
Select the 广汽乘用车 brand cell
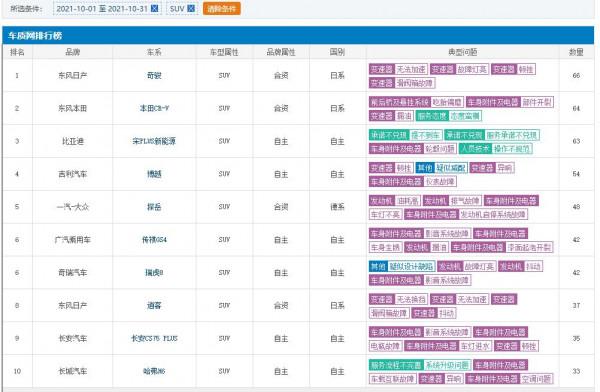[x=73, y=240]
